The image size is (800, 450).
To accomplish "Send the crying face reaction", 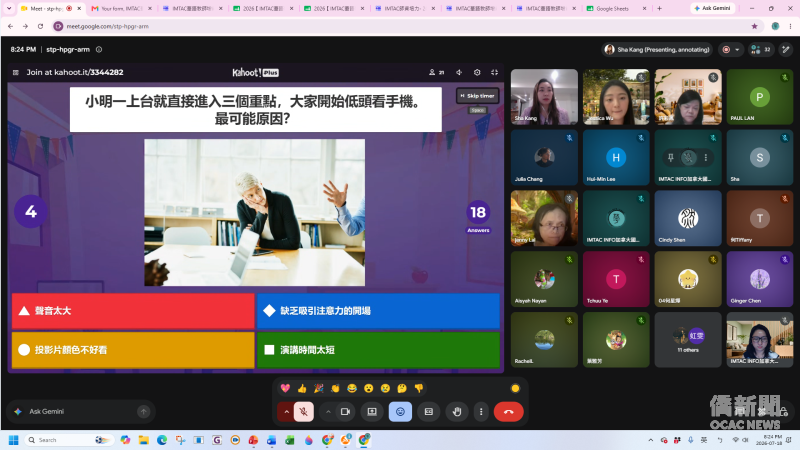I will (385, 388).
